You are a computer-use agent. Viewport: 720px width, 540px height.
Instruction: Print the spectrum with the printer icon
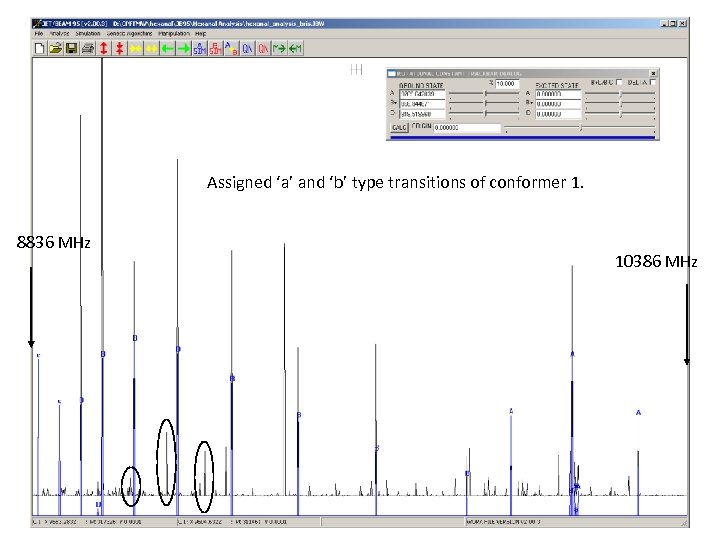(x=88, y=48)
